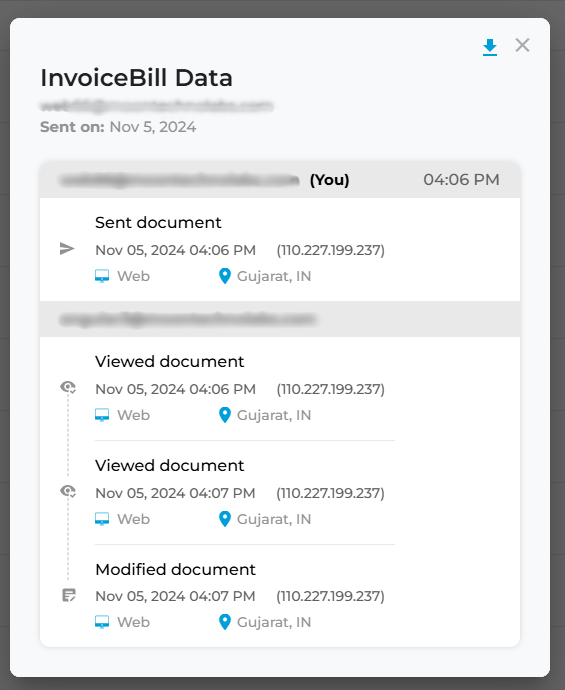The width and height of the screenshot is (565, 690).
Task: Close the InvoiceBill Data dialog
Action: (x=522, y=45)
